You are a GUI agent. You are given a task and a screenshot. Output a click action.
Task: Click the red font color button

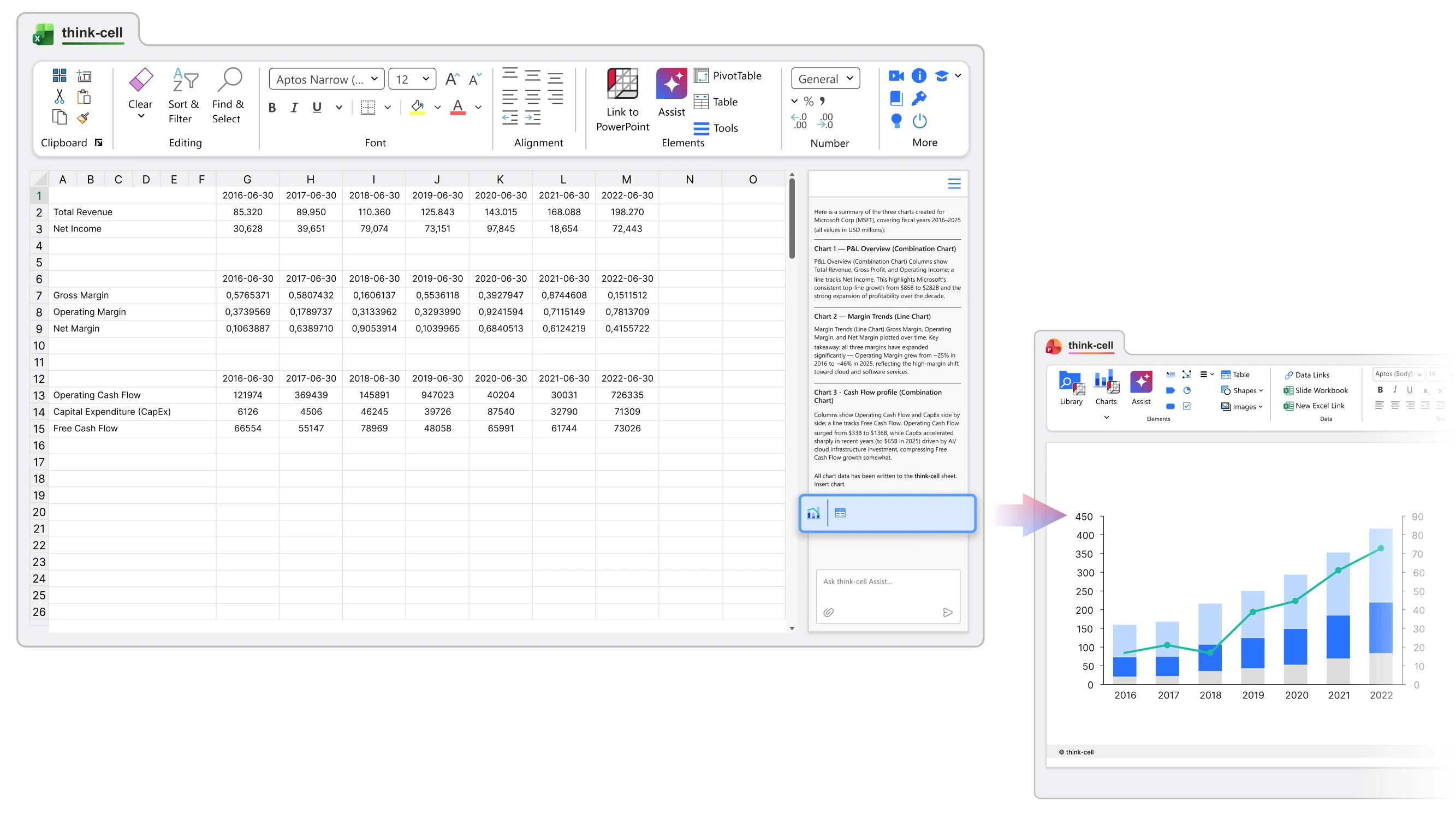(458, 108)
